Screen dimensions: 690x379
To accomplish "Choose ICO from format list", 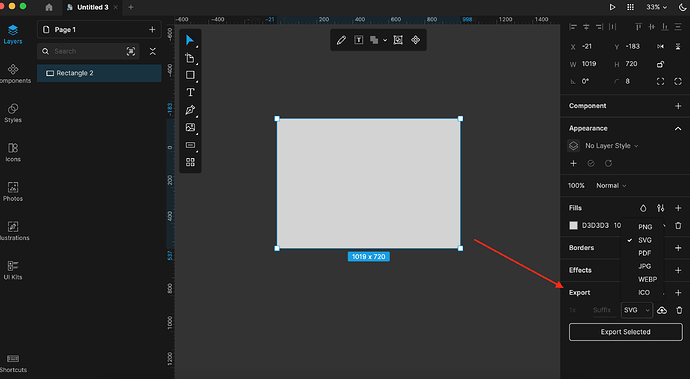I will [x=644, y=293].
